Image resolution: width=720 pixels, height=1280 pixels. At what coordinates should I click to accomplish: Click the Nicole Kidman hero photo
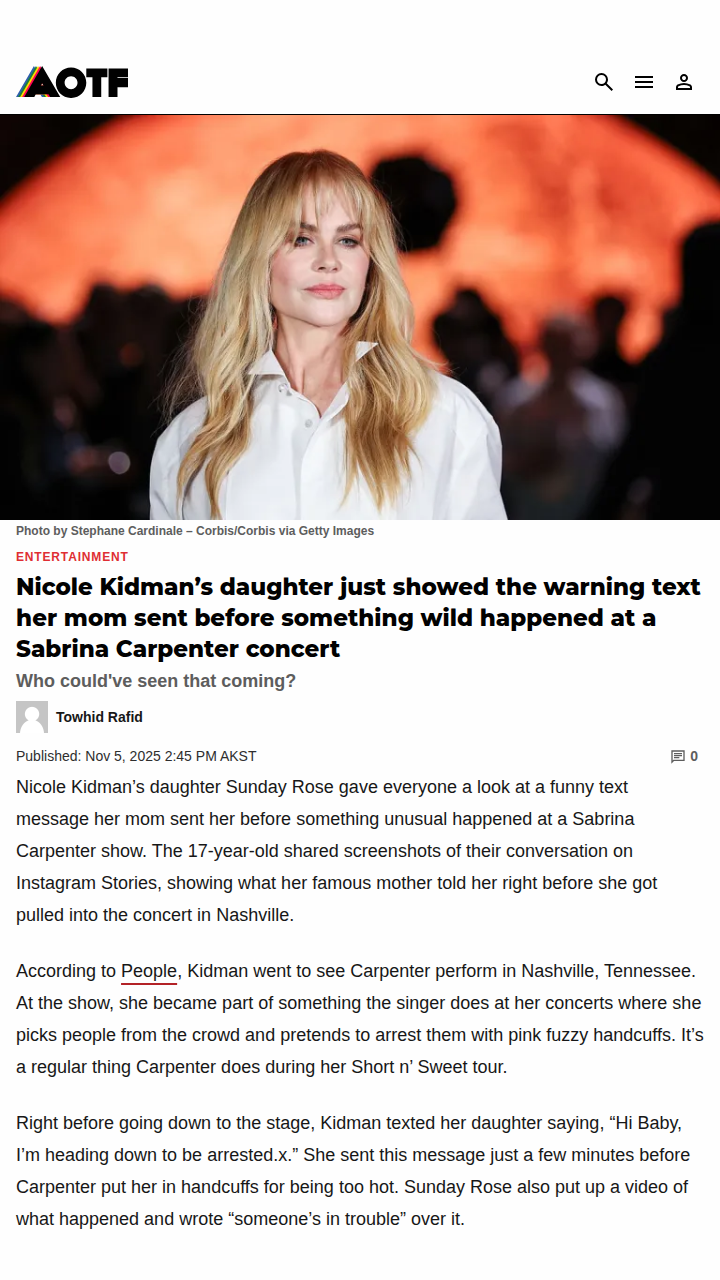(360, 317)
